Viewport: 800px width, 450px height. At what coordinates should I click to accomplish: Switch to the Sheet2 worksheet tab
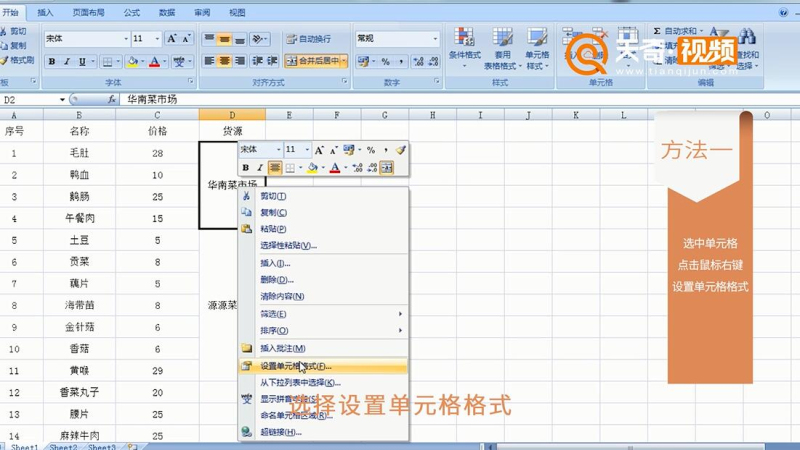(63, 447)
